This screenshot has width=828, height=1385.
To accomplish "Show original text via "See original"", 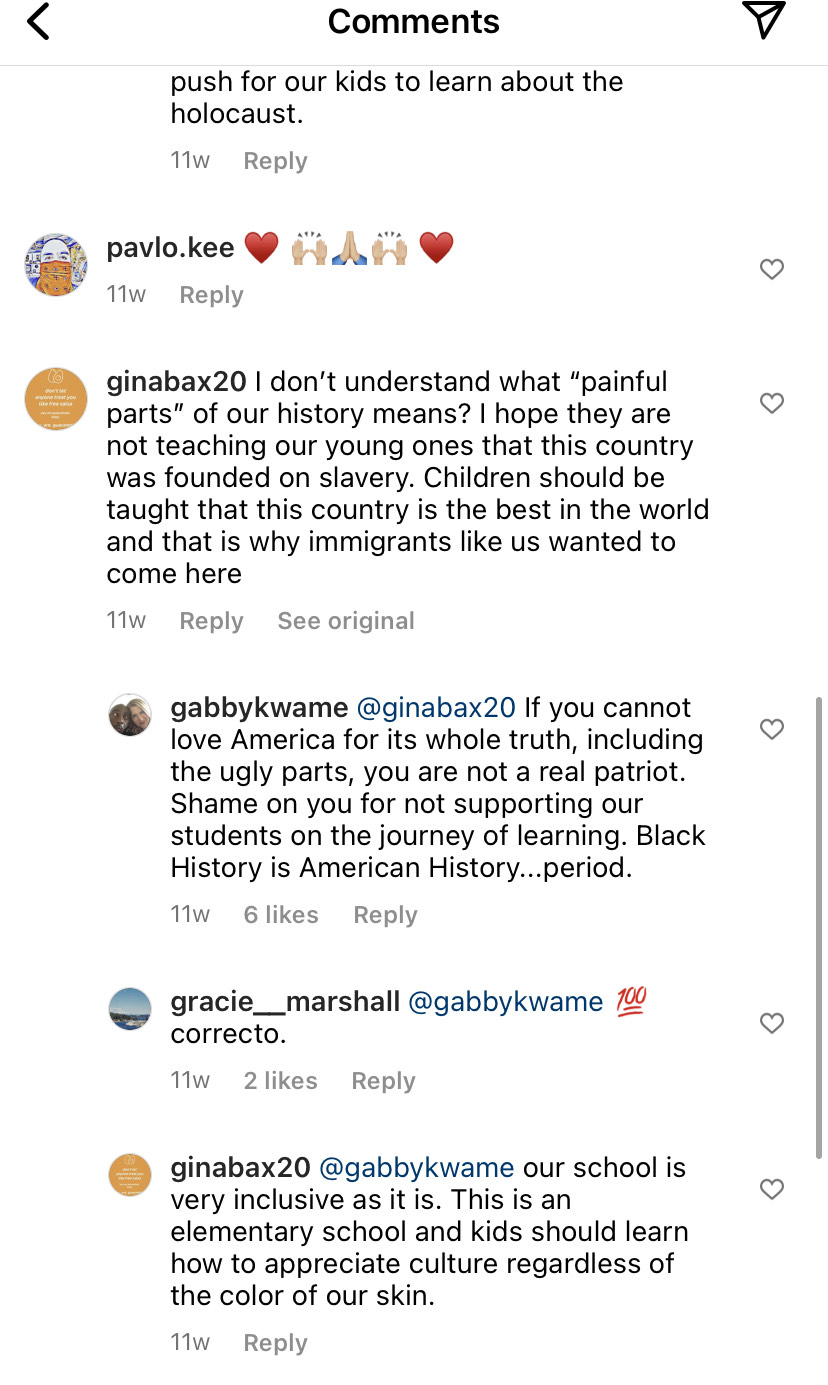I will [346, 621].
